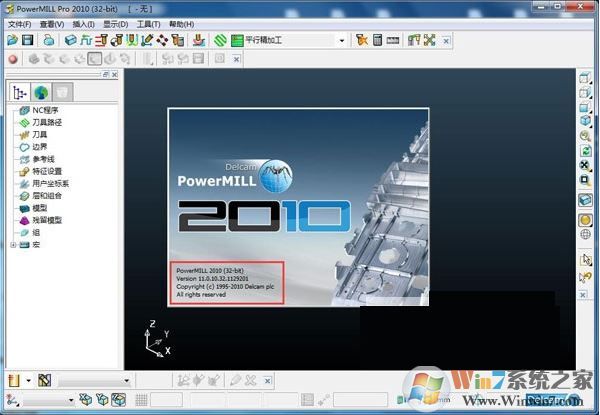Click the save project disk icon

[28, 40]
